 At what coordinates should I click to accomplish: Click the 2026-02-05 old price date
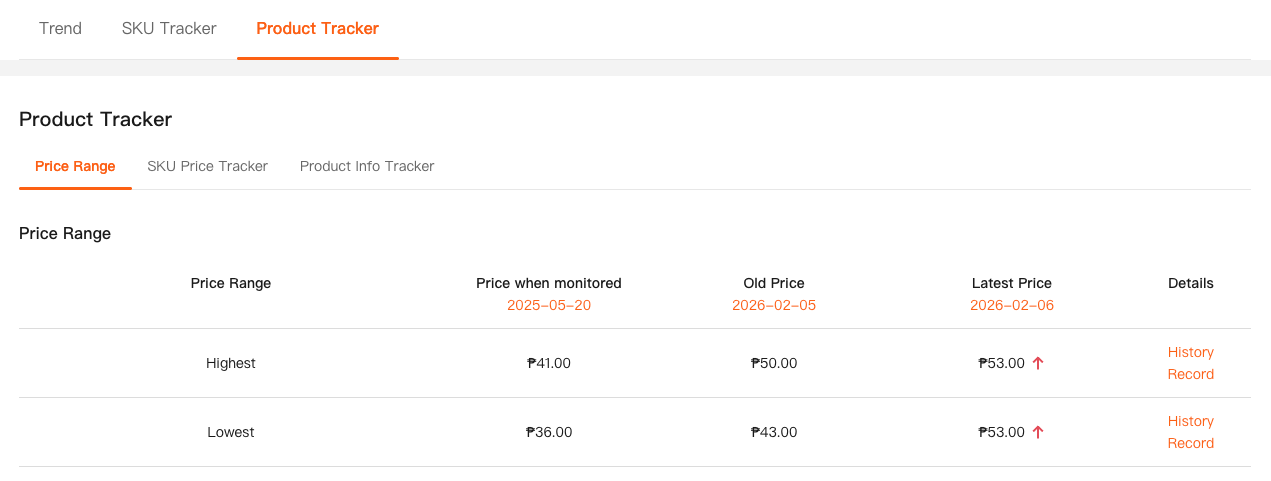click(x=774, y=305)
